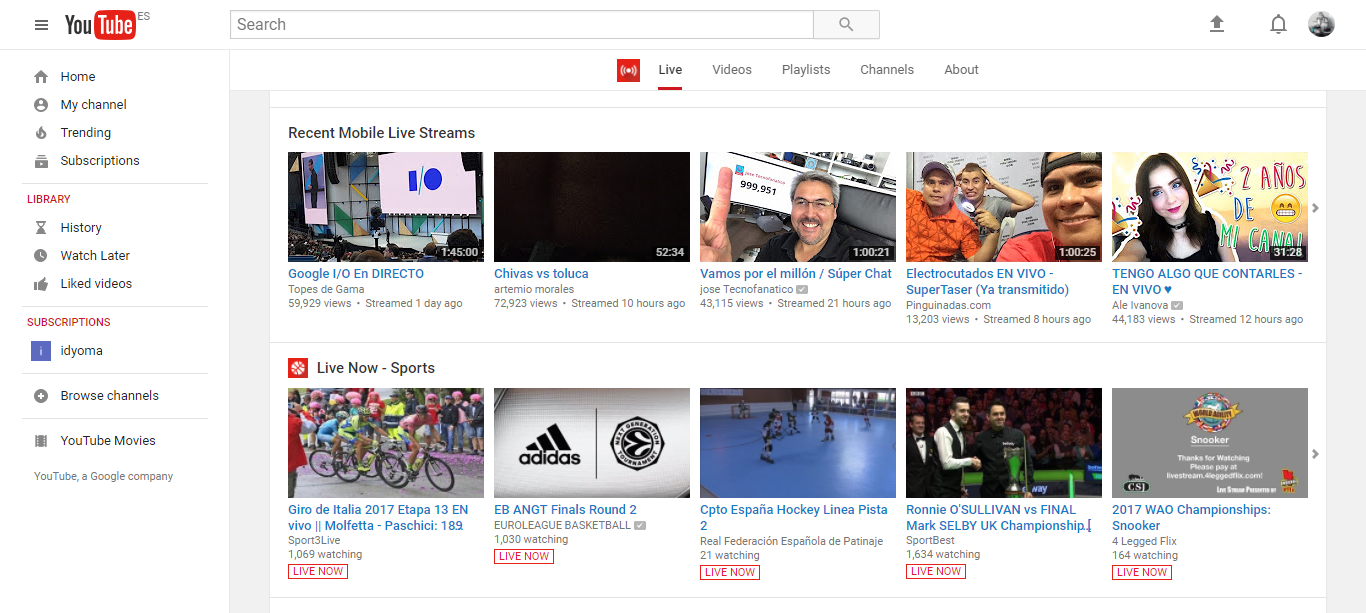Open EUROLEAGUE BASKETBALL channel
This screenshot has height=613, width=1366.
(x=562, y=525)
